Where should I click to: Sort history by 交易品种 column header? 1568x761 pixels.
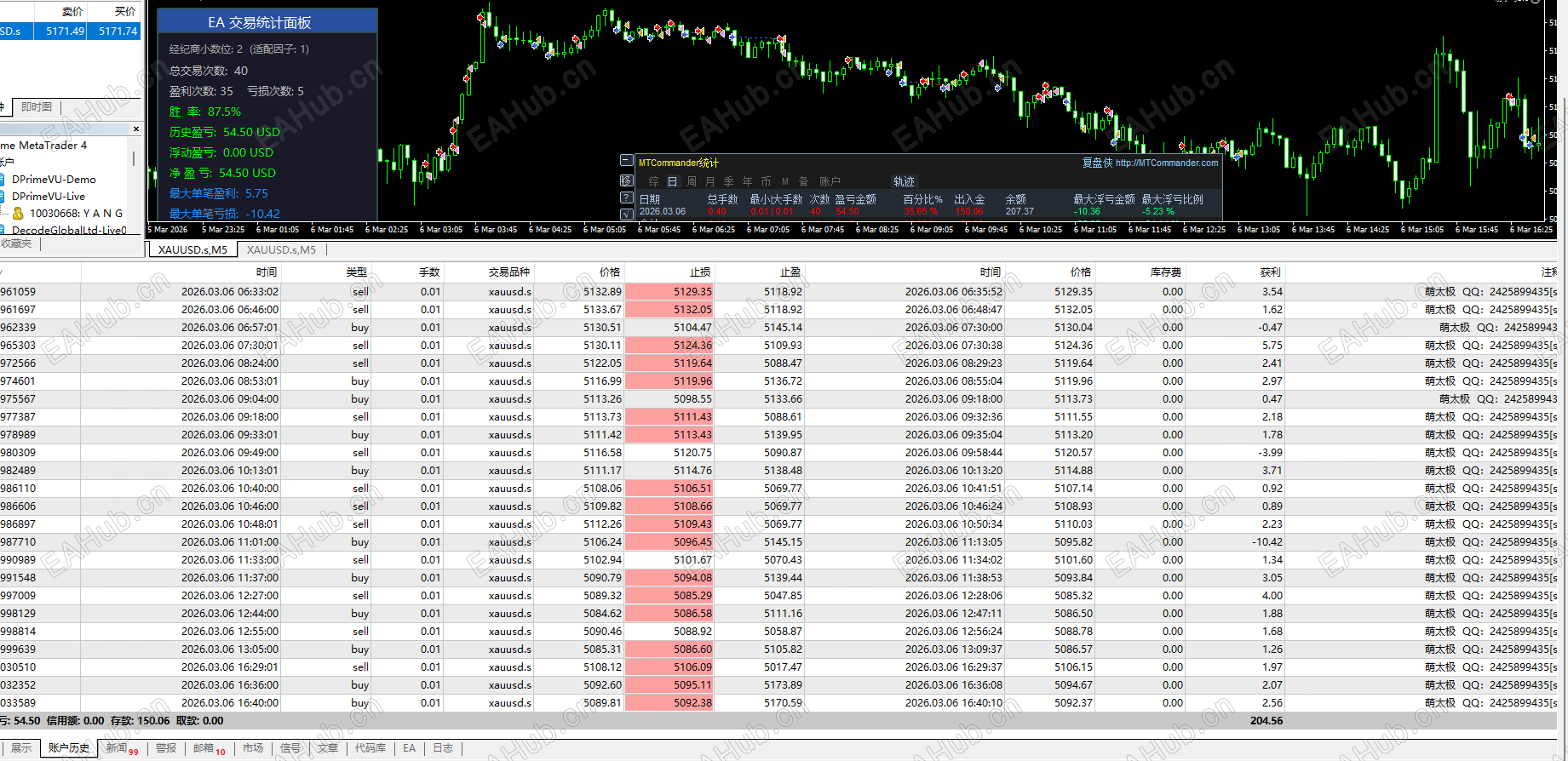tap(490, 272)
